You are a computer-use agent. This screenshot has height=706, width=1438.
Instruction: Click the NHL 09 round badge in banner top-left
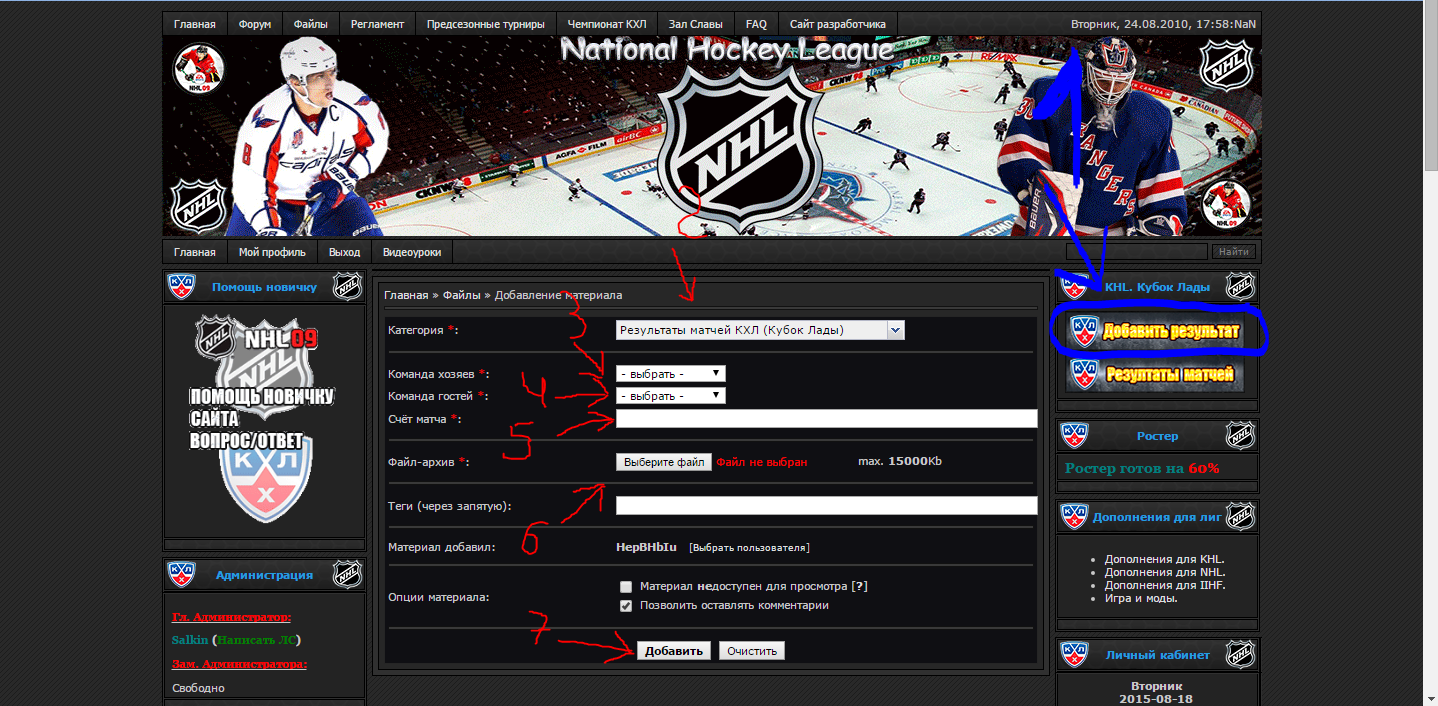tap(198, 69)
